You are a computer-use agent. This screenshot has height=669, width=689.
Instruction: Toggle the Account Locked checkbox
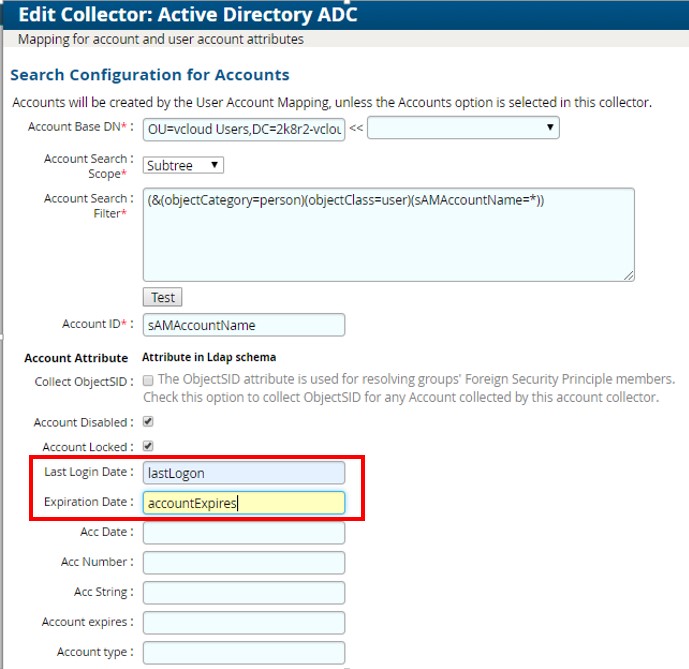point(148,446)
